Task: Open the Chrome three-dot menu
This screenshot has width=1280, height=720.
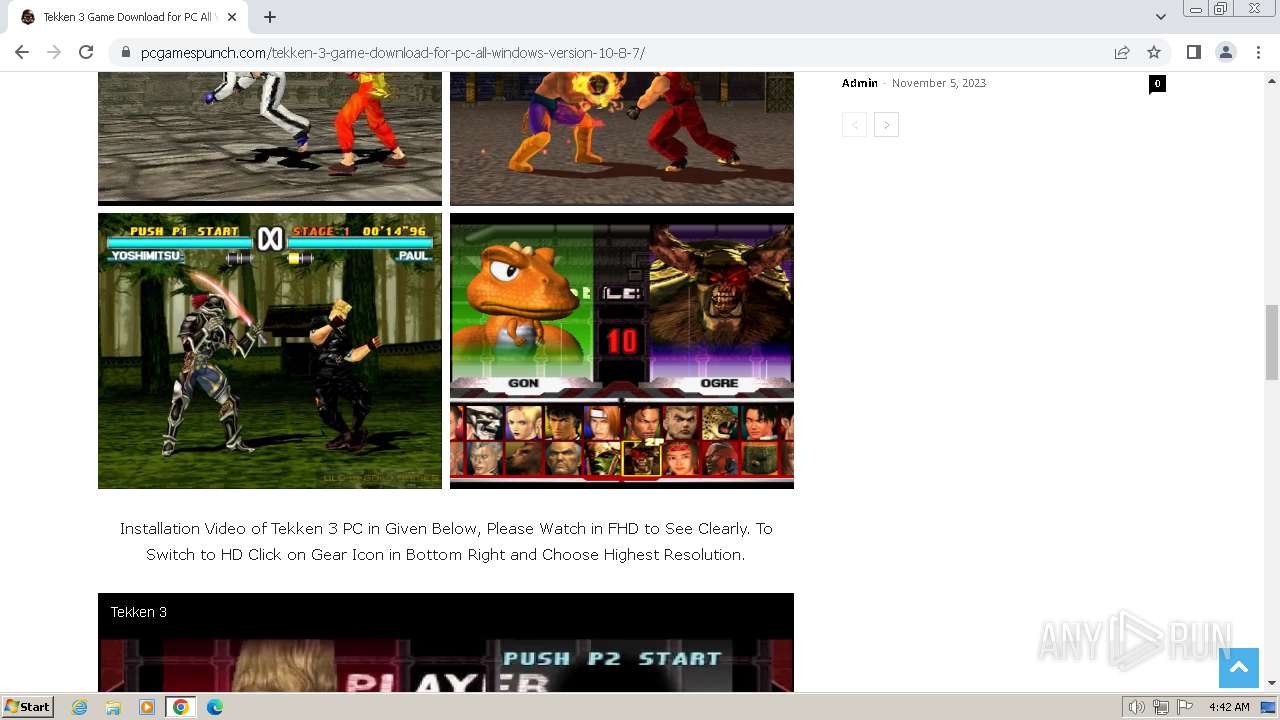Action: 1257,52
